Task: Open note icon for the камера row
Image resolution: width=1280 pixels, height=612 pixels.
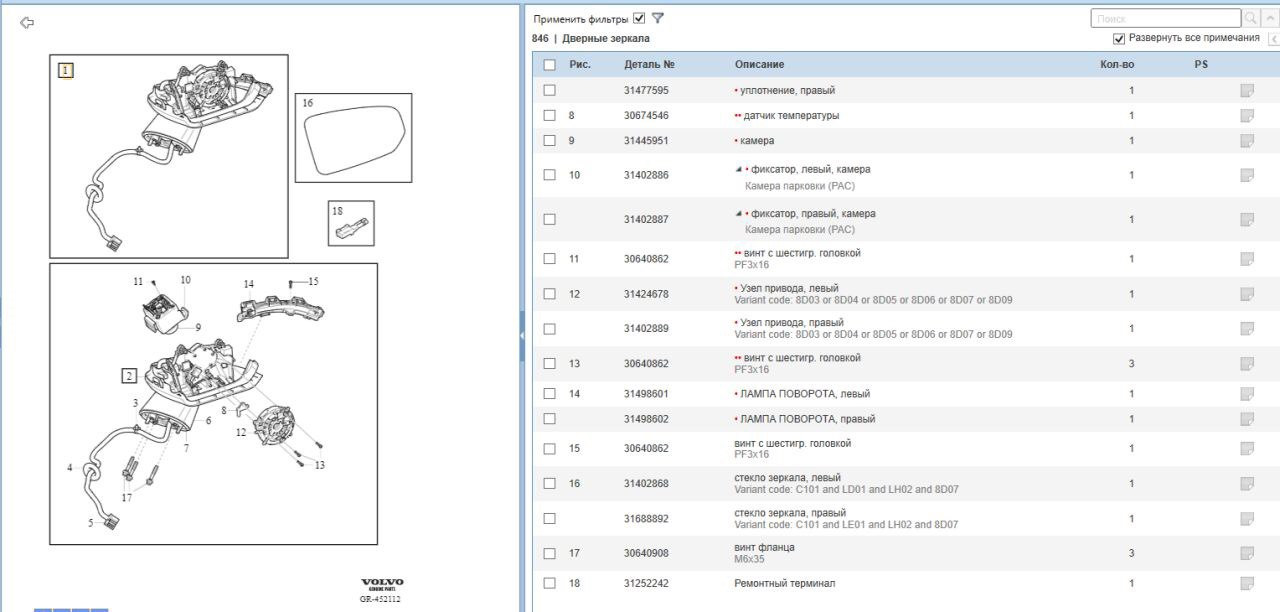Action: pyautogui.click(x=1246, y=141)
